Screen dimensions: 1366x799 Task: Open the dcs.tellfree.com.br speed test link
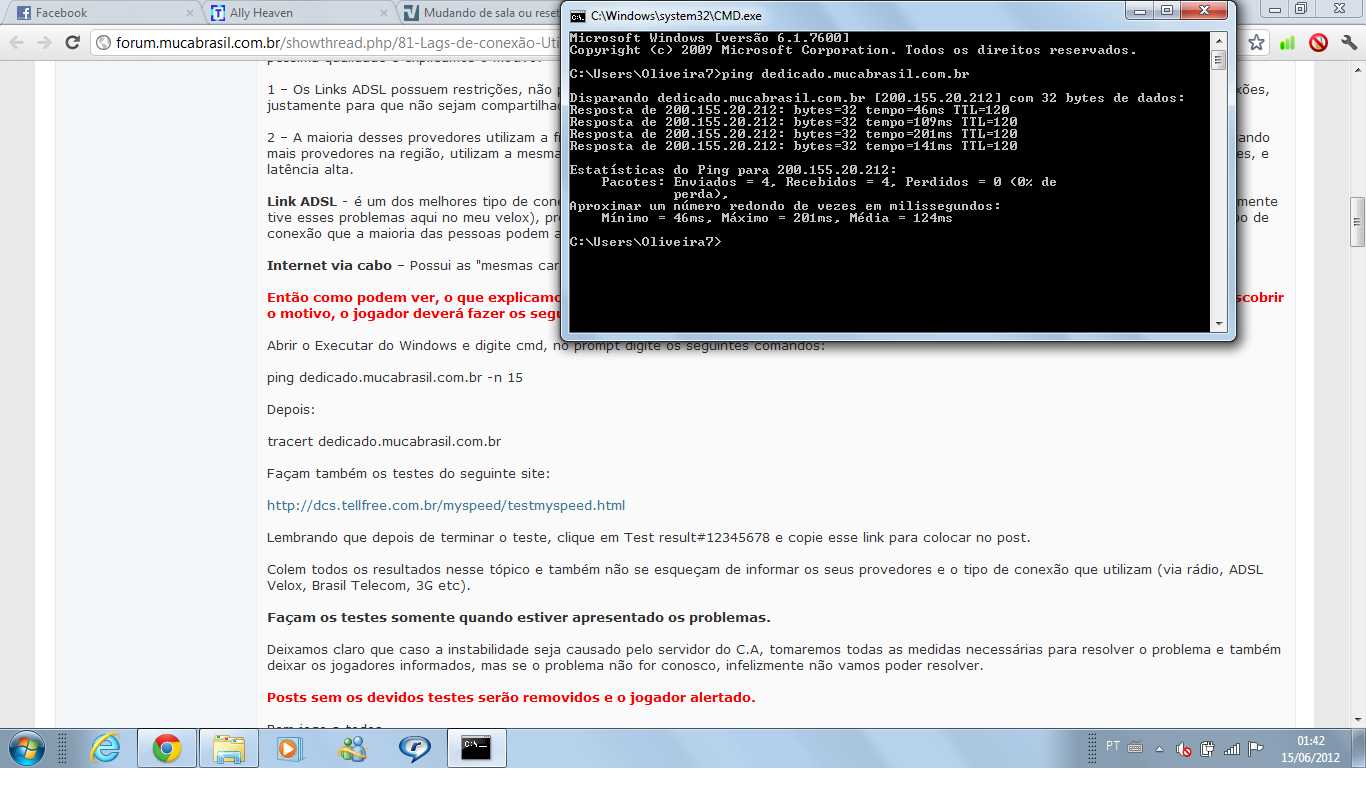coord(445,505)
